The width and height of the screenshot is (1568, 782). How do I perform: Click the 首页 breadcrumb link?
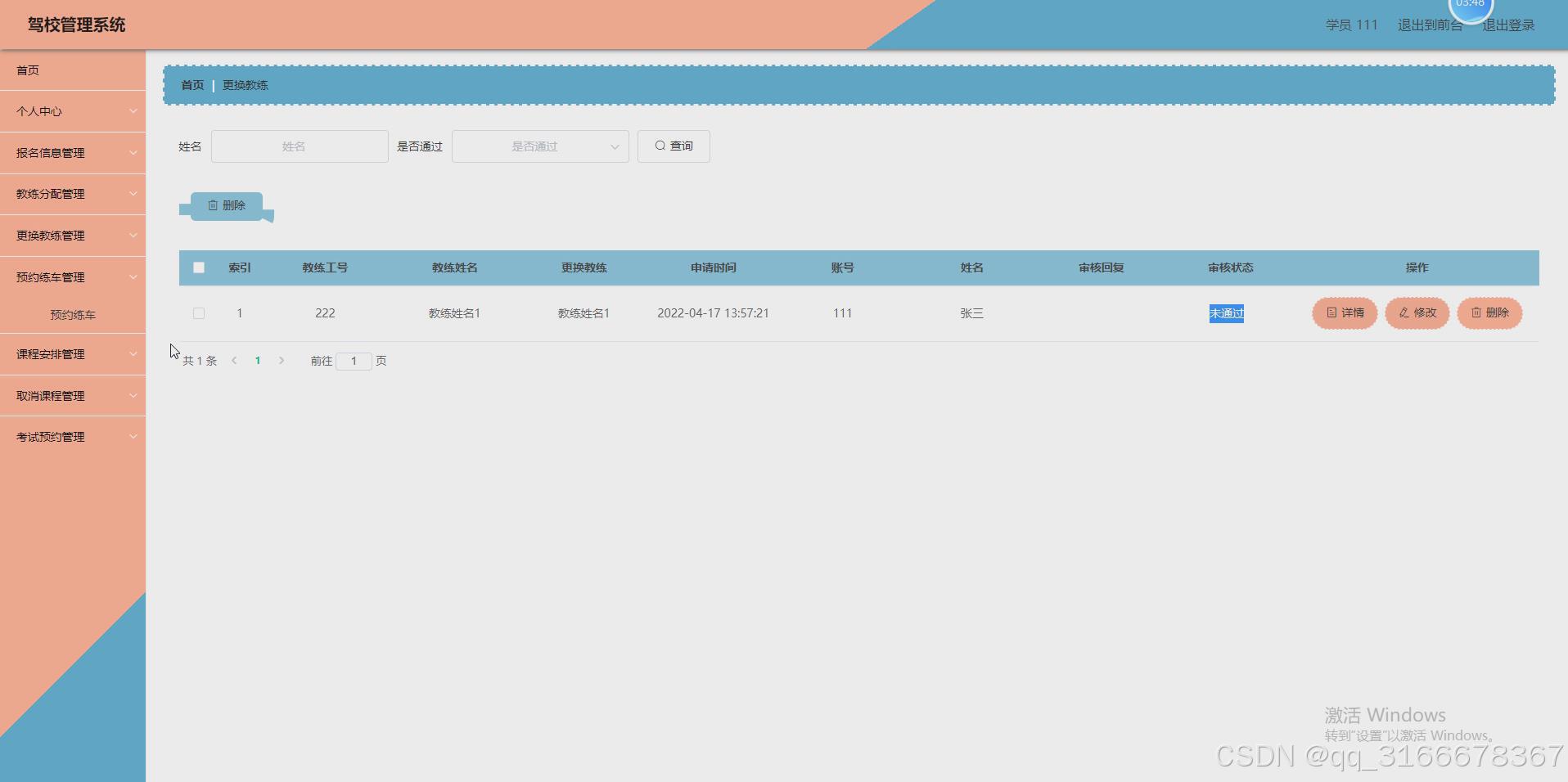pyautogui.click(x=191, y=84)
